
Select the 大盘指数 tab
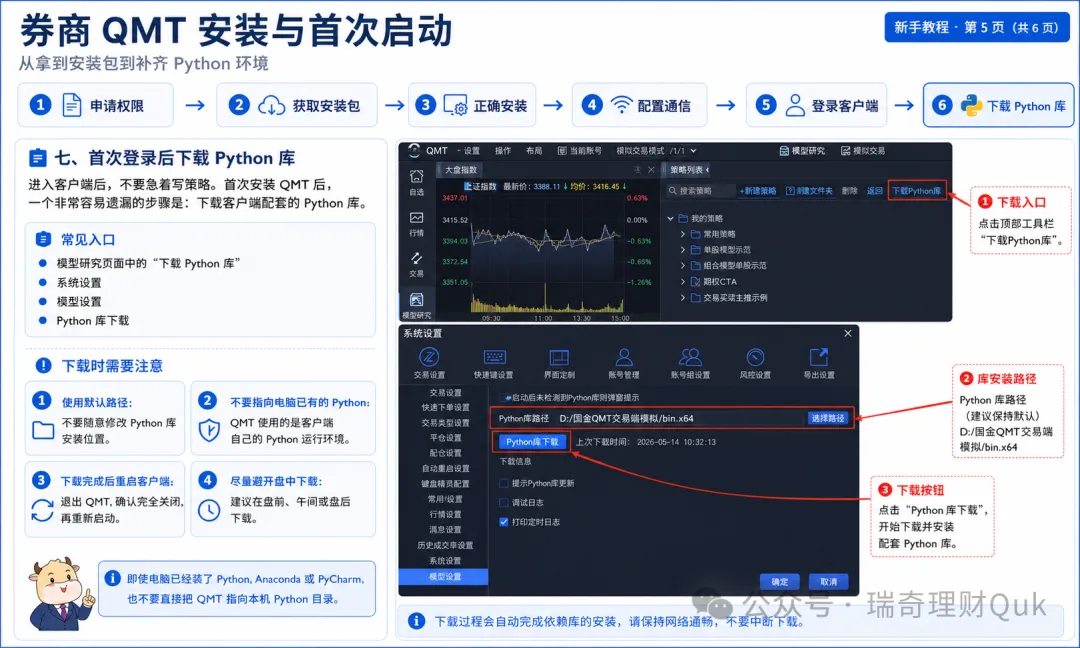coord(461,169)
